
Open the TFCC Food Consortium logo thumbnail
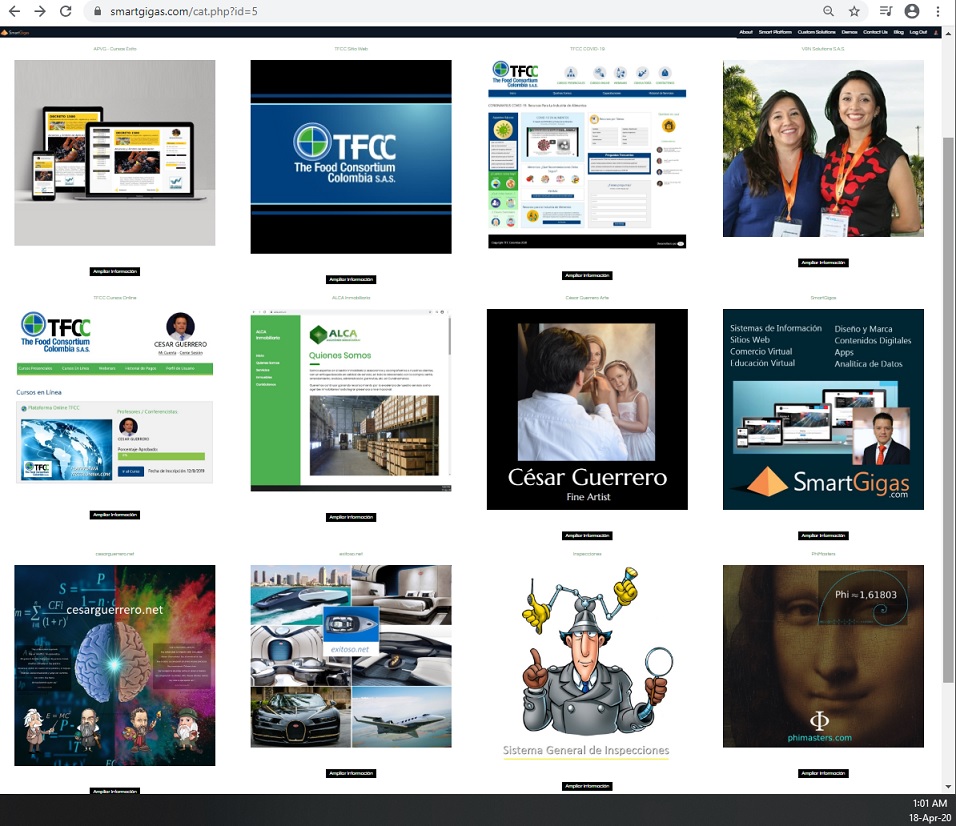pos(351,157)
